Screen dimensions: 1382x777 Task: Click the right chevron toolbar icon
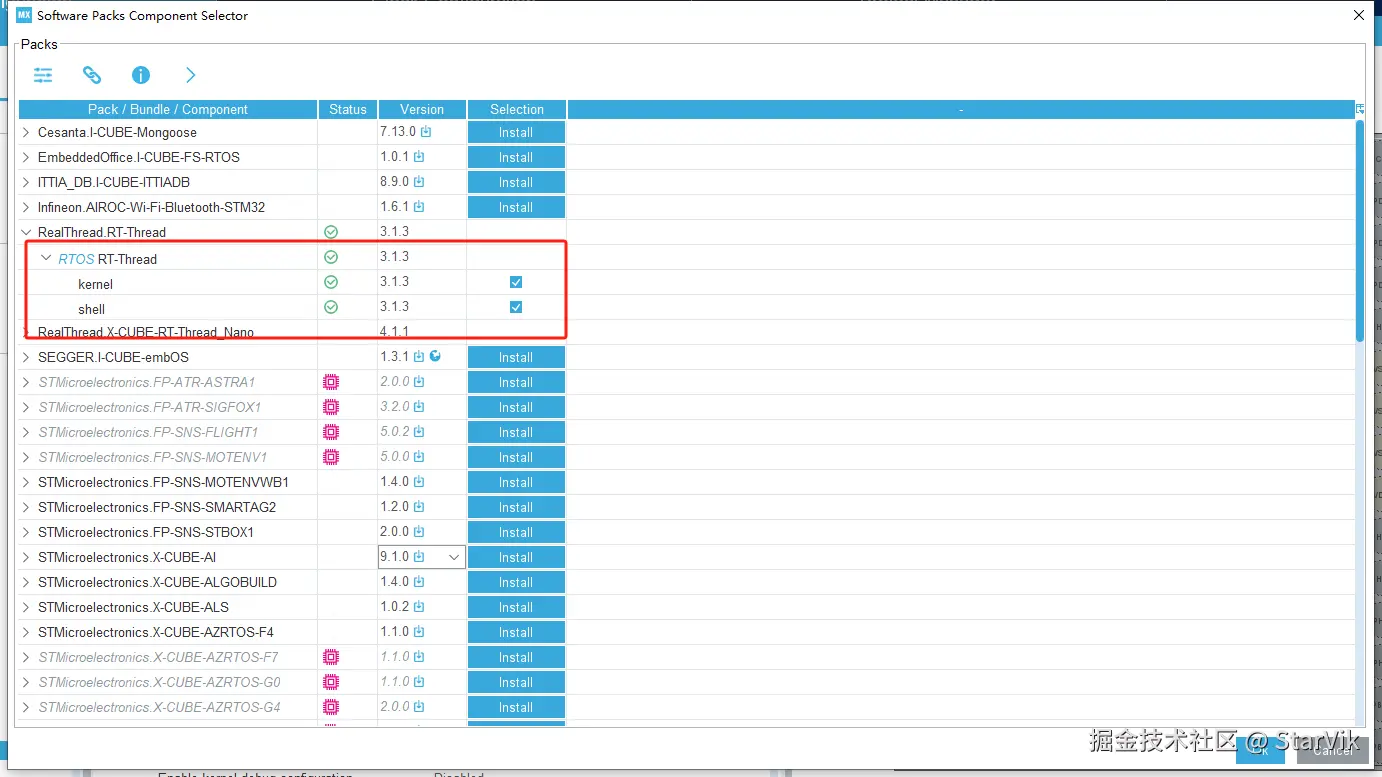[190, 75]
